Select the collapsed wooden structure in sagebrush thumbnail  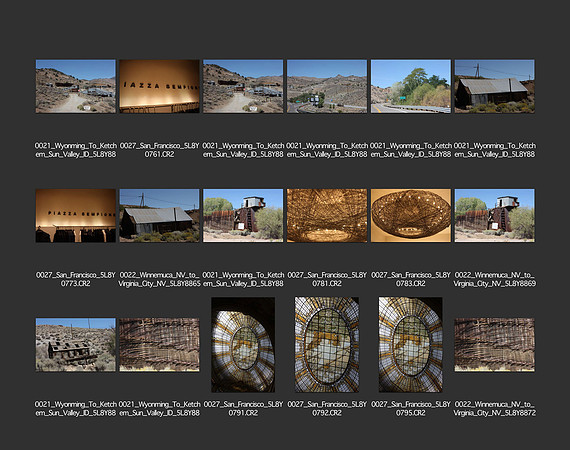tap(76, 345)
